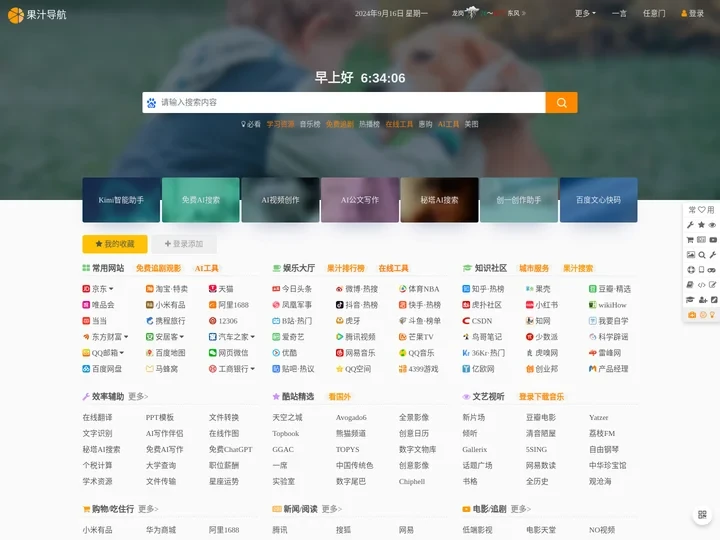Image resolution: width=720 pixels, height=540 pixels.
Task: Open 登录下载音乐 link beside 文艺视听
Action: 541,397
